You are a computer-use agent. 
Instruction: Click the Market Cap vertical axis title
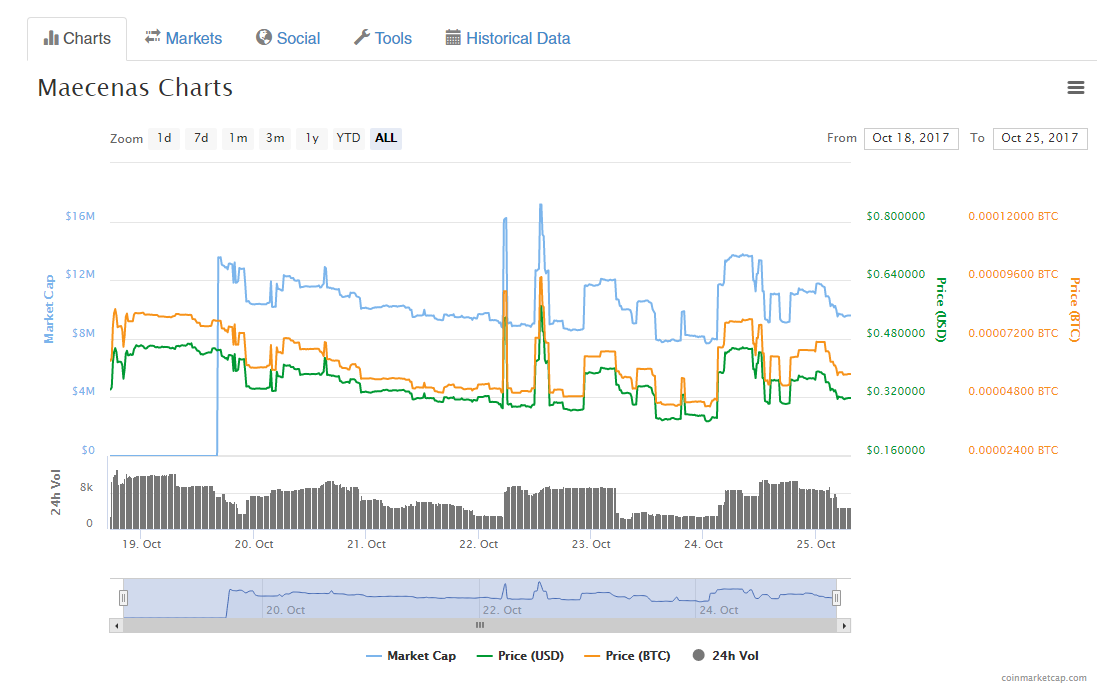49,309
